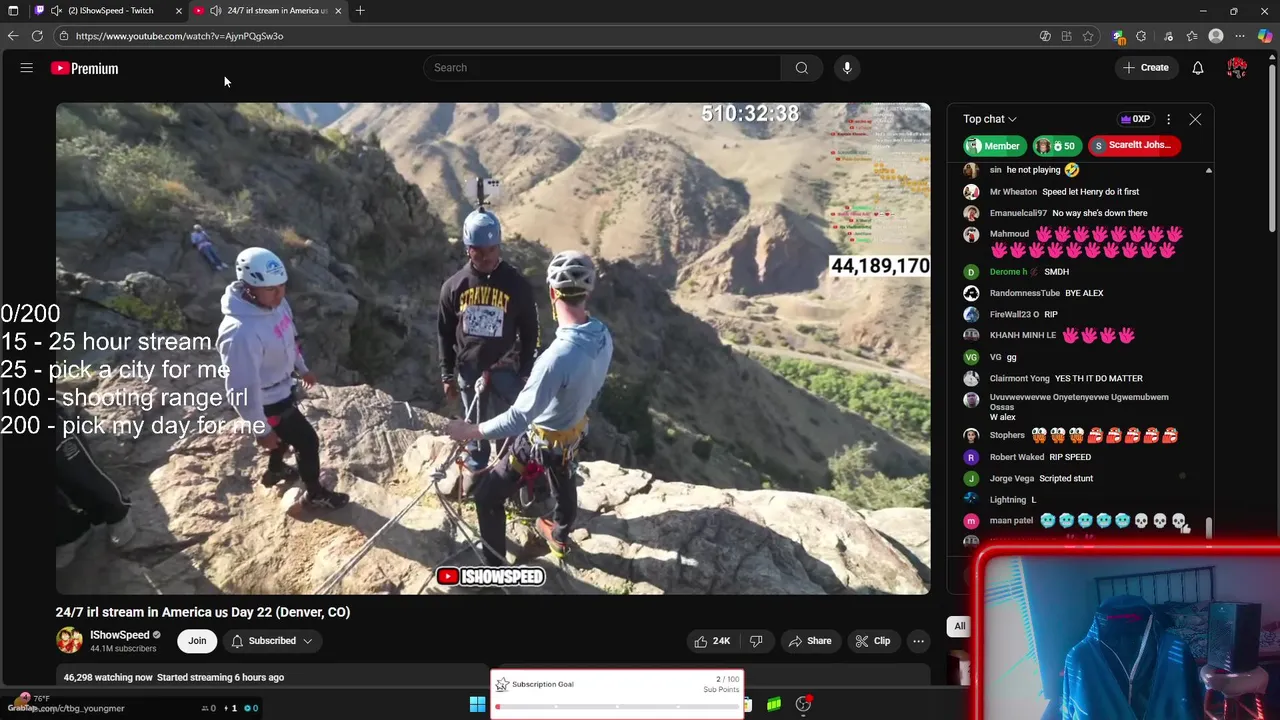The height and width of the screenshot is (720, 1280).
Task: Open tab actions menu
Action: pos(13,11)
